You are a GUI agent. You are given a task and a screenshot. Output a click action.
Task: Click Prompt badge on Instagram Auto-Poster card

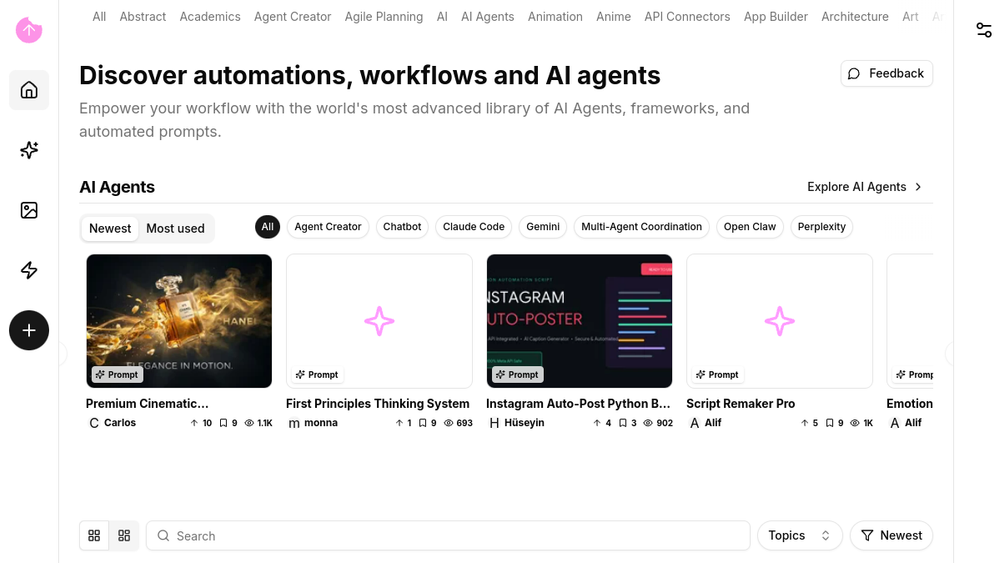[x=517, y=374]
